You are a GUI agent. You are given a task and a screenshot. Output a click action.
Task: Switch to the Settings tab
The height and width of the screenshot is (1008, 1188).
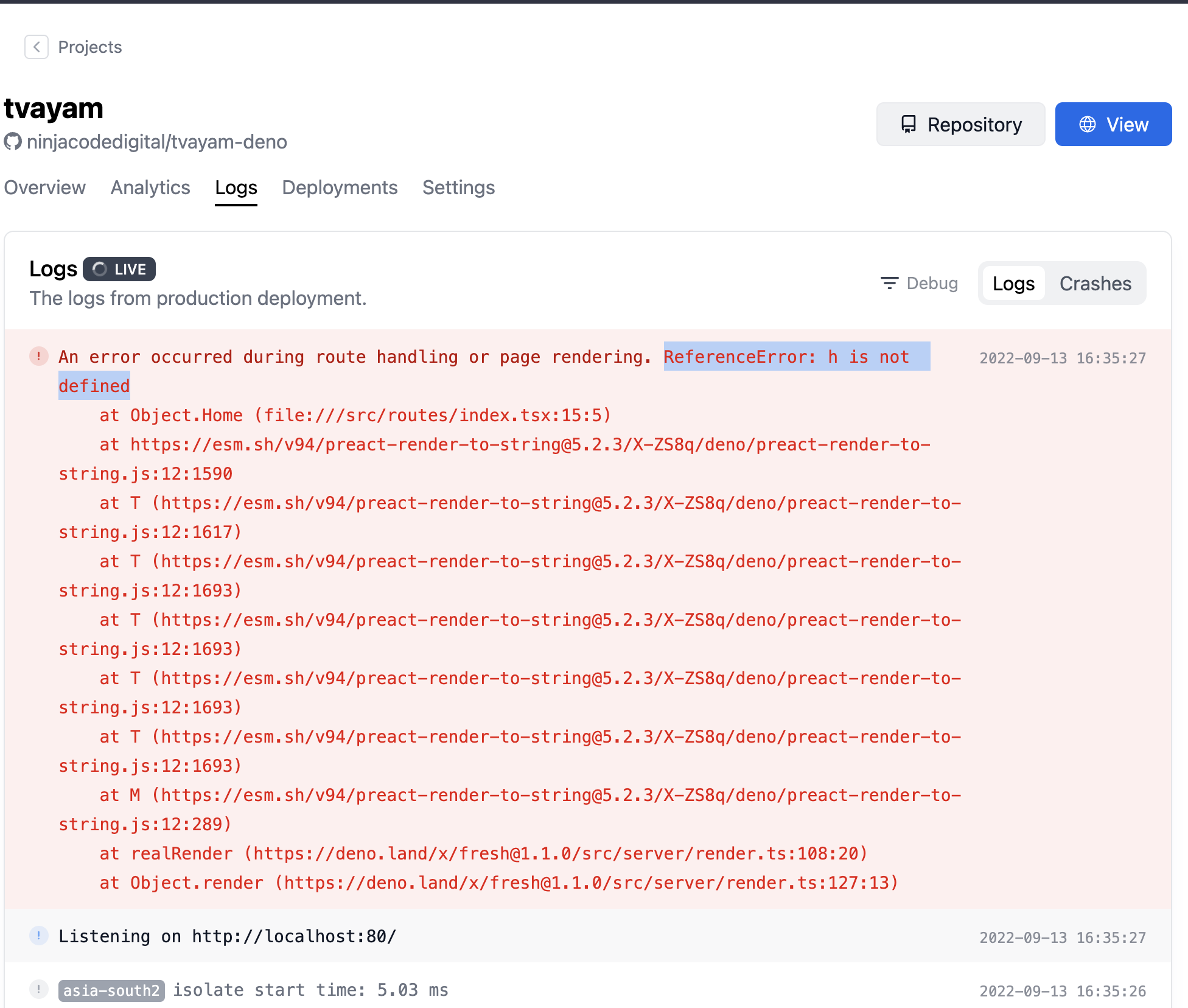[458, 187]
